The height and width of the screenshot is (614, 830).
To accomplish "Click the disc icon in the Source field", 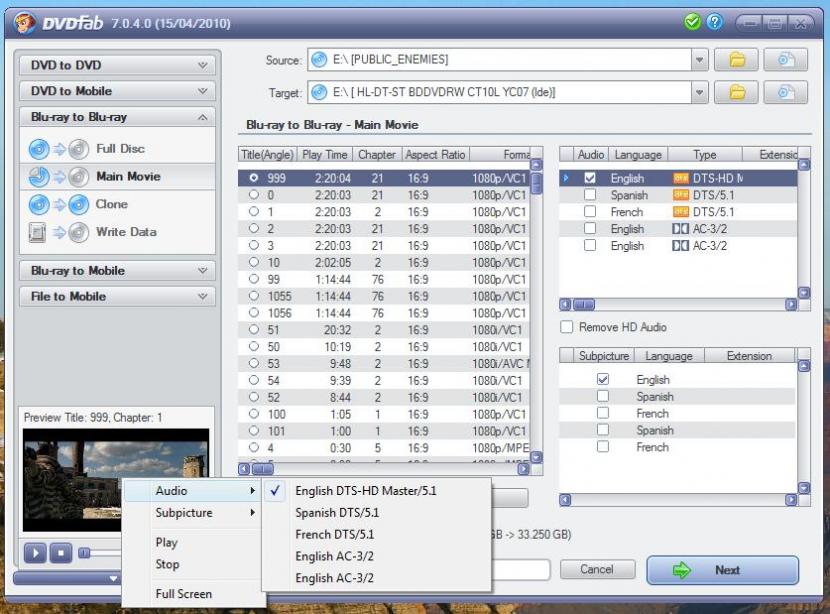I will (319, 60).
